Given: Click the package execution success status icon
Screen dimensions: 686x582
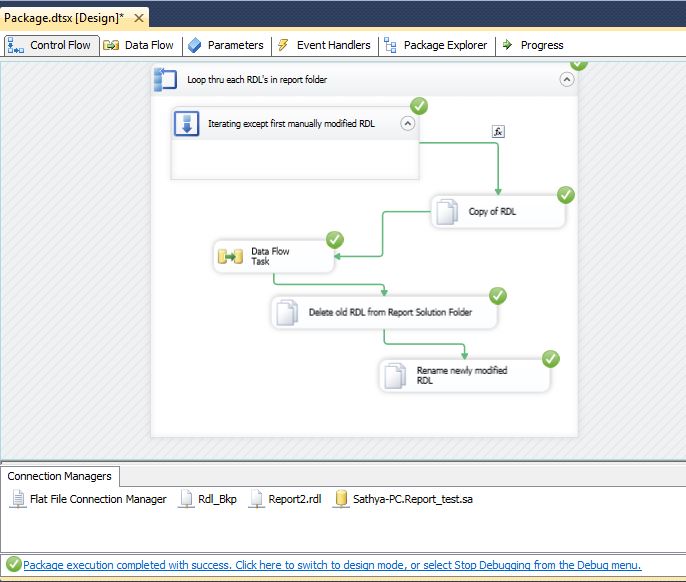Looking at the screenshot, I should (14, 564).
